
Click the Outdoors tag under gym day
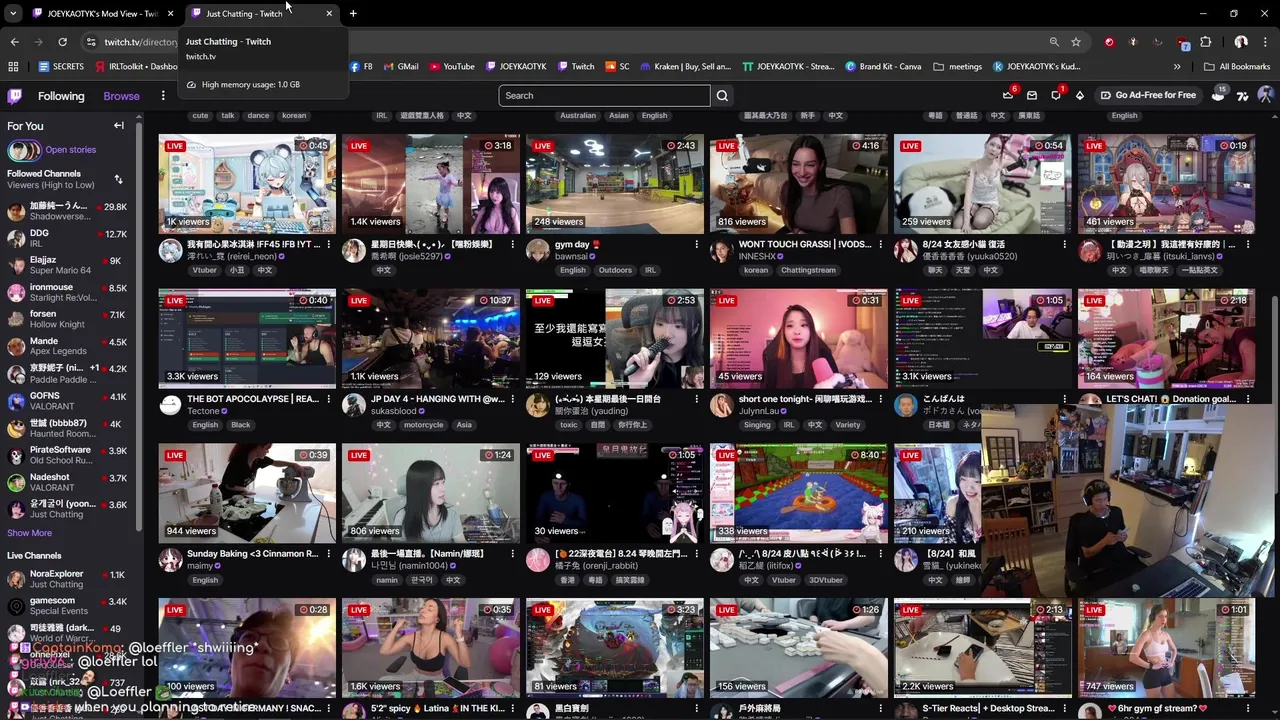click(615, 270)
